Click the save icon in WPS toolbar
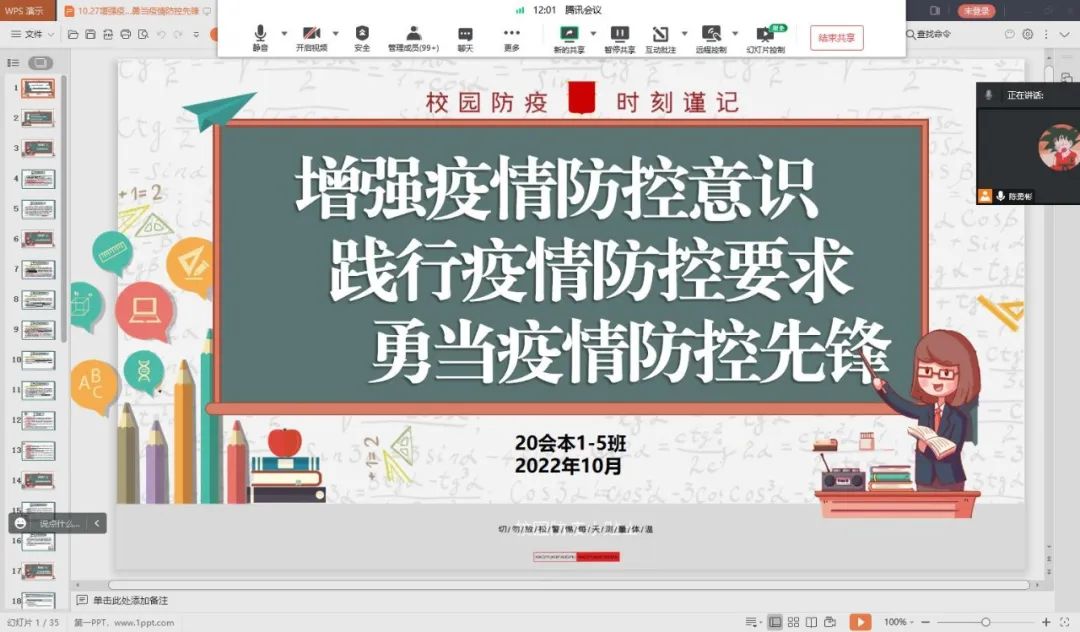 click(91, 34)
